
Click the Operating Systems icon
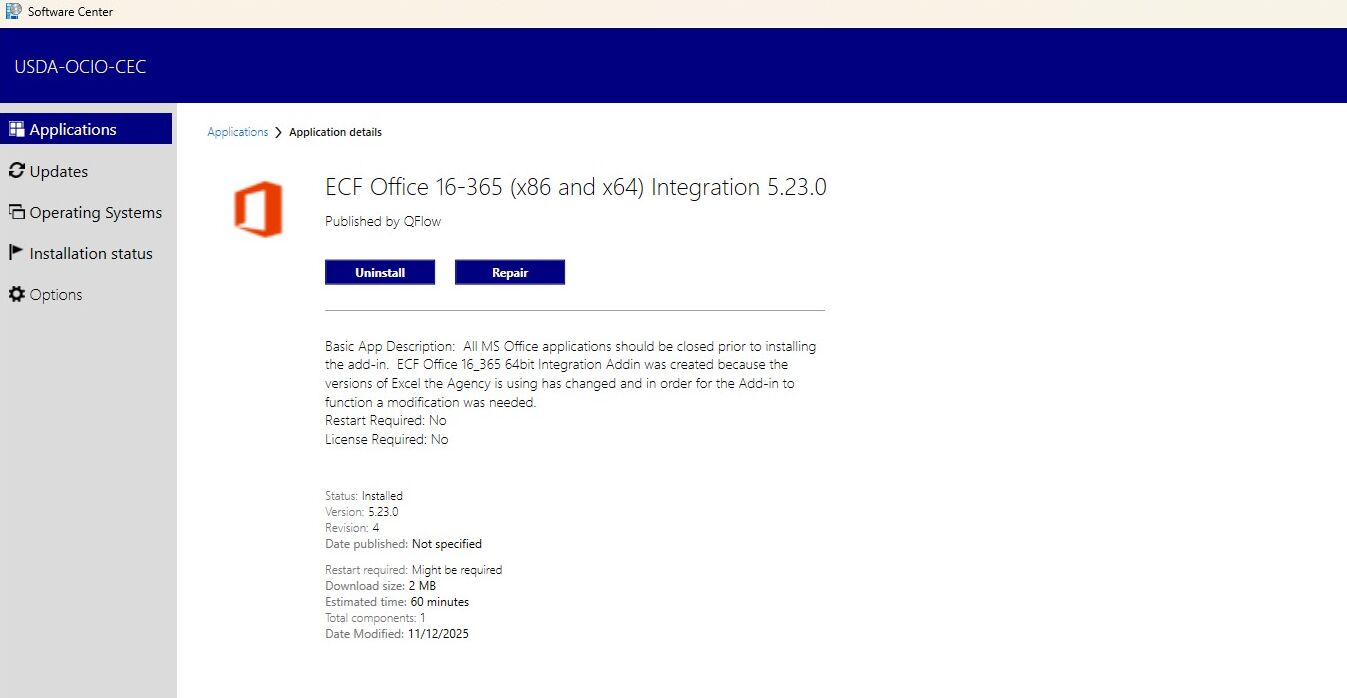(x=16, y=212)
